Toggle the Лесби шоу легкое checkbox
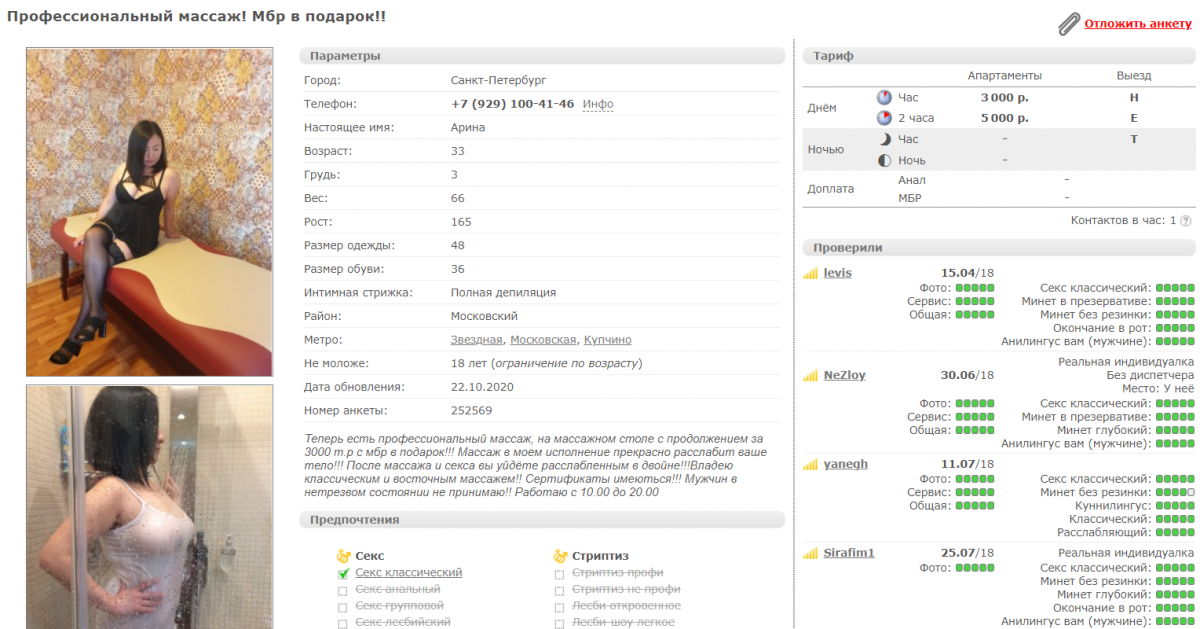The width and height of the screenshot is (1200, 629). tap(560, 623)
